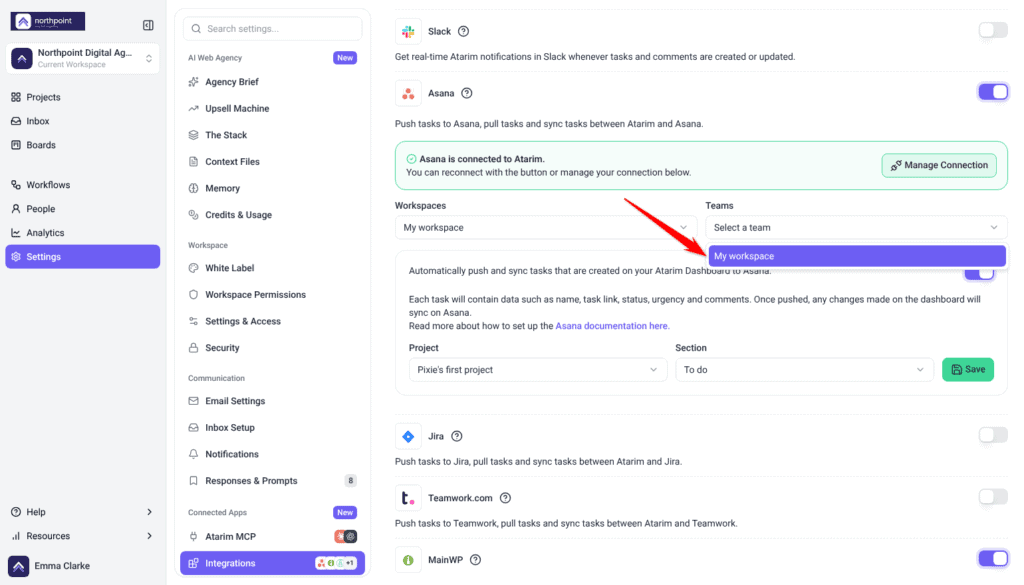The image size is (1024, 585).
Task: Select Settings in the sidebar
Action: pyautogui.click(x=82, y=257)
